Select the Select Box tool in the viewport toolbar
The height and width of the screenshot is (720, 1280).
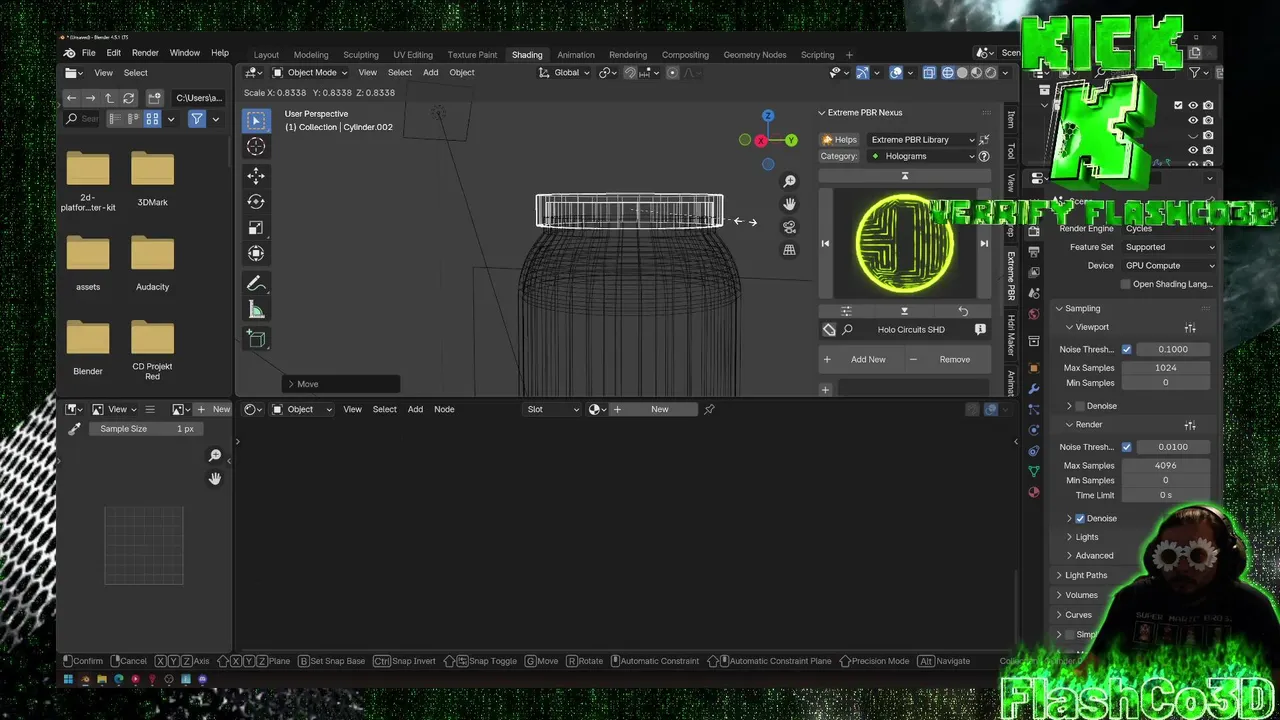click(x=256, y=120)
